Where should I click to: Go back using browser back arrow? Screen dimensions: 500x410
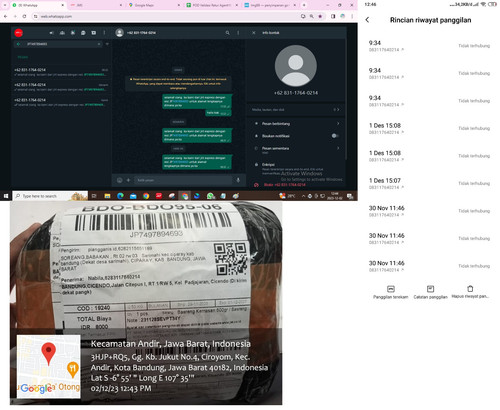(x=5, y=16)
